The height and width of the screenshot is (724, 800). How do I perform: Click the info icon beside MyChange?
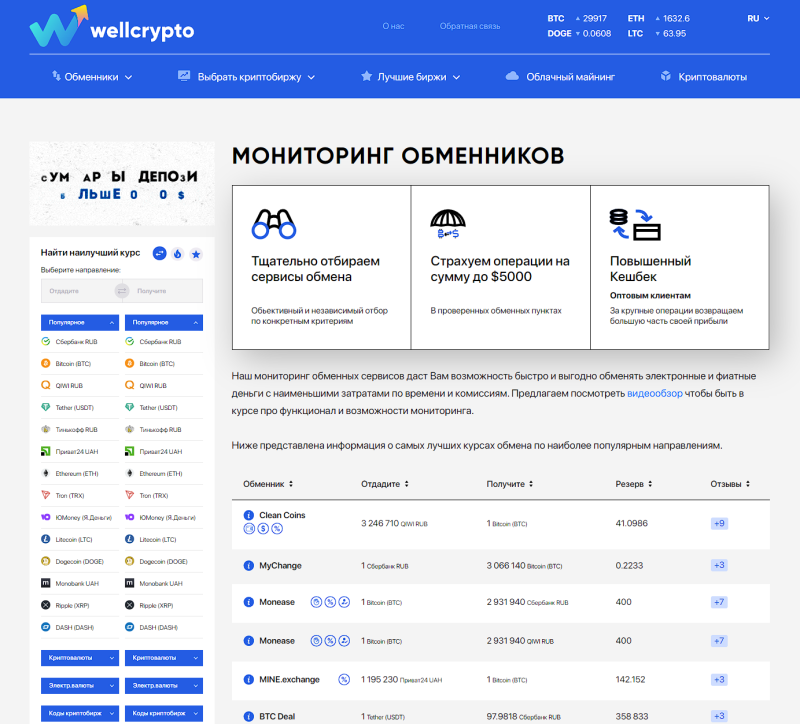pos(249,566)
